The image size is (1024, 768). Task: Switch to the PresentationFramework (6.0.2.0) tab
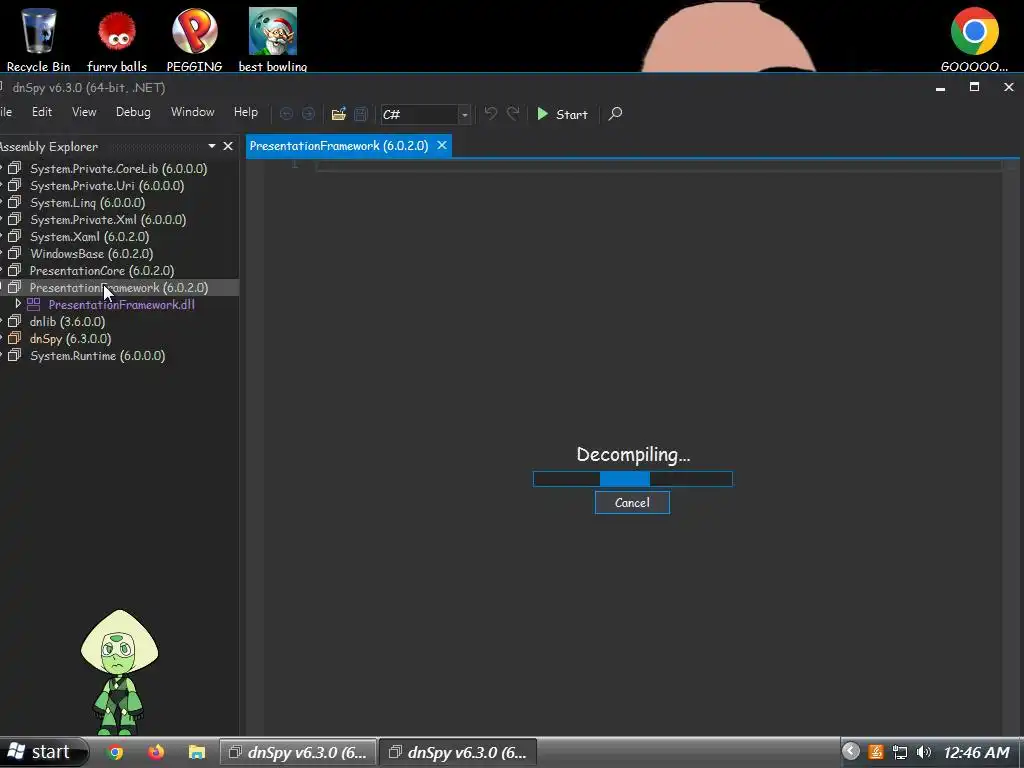(x=339, y=146)
